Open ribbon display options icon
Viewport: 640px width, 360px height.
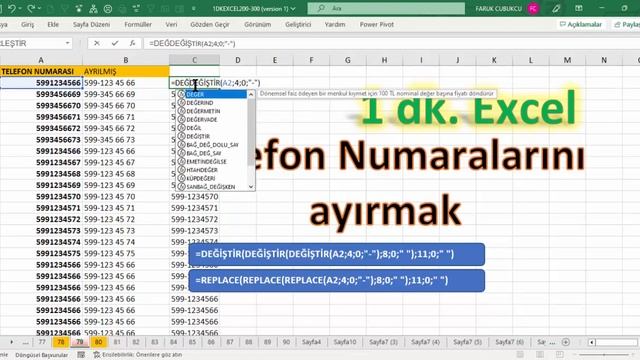pyautogui.click(x=579, y=9)
